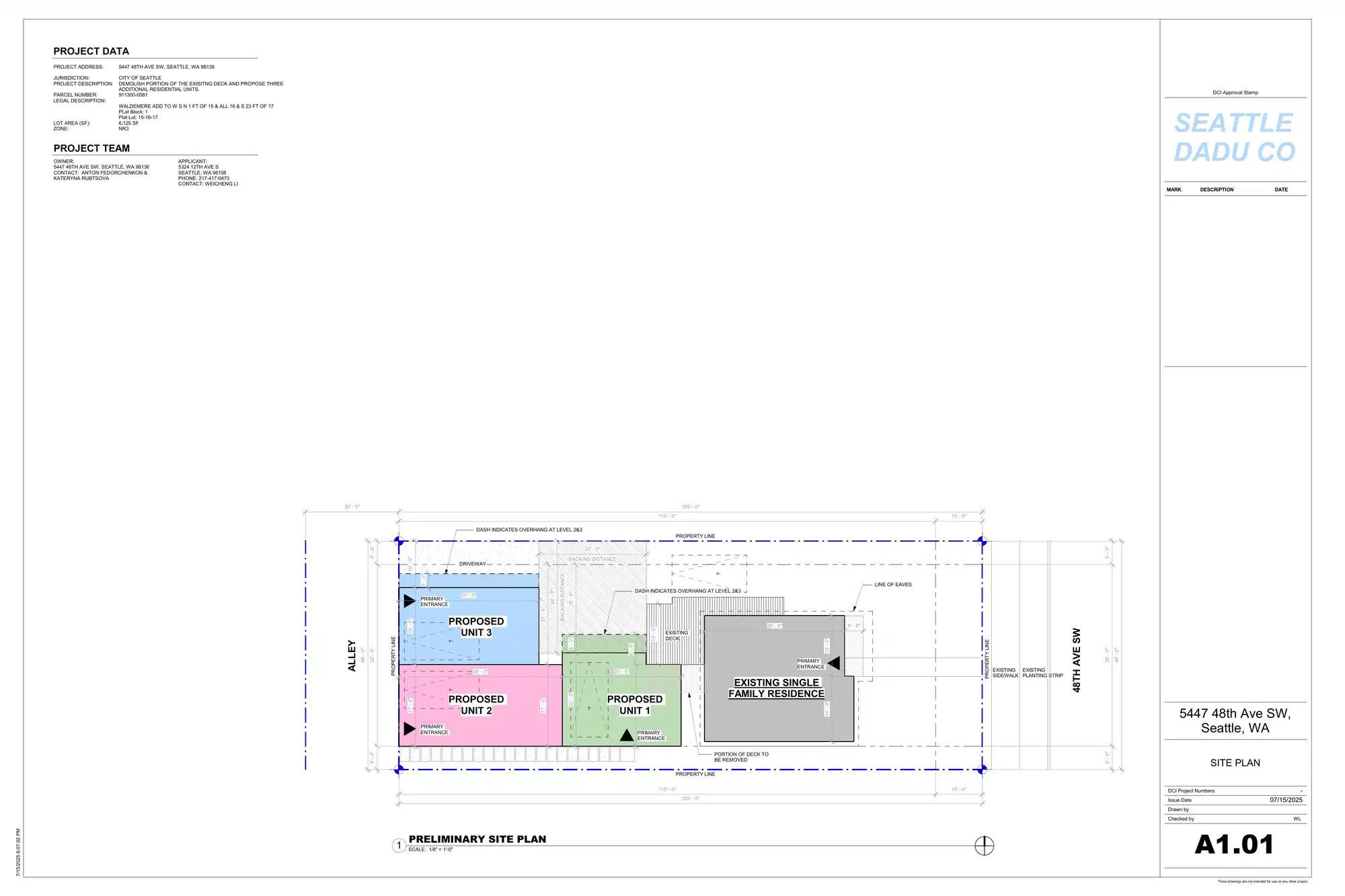Click PROPOSED UNIT 2 label
The image size is (1345, 896).
[476, 705]
